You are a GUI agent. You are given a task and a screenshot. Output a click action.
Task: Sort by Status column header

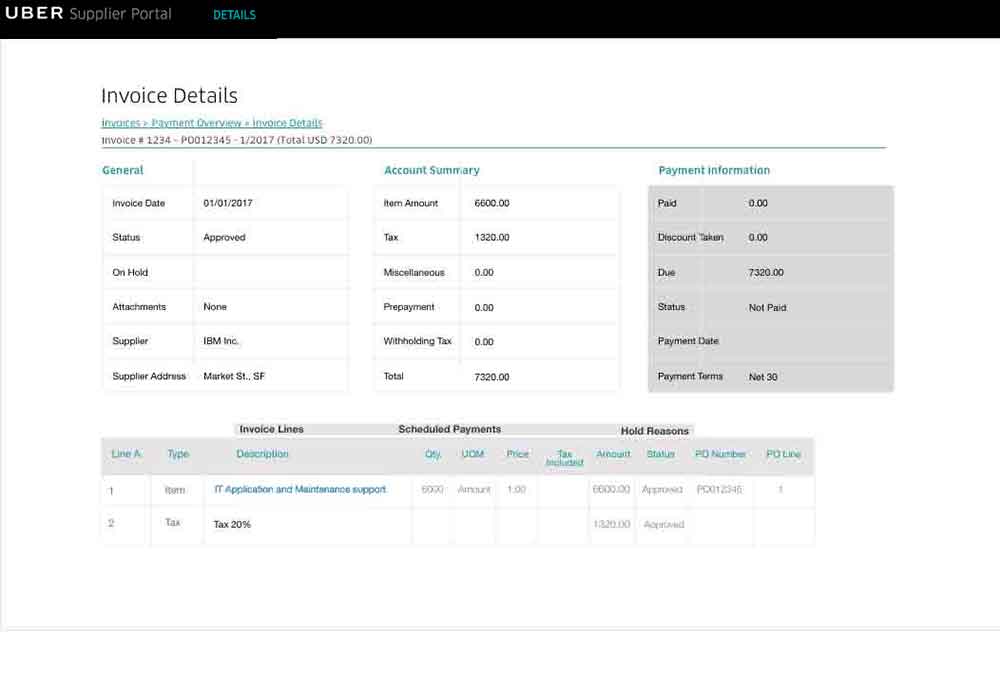(660, 454)
